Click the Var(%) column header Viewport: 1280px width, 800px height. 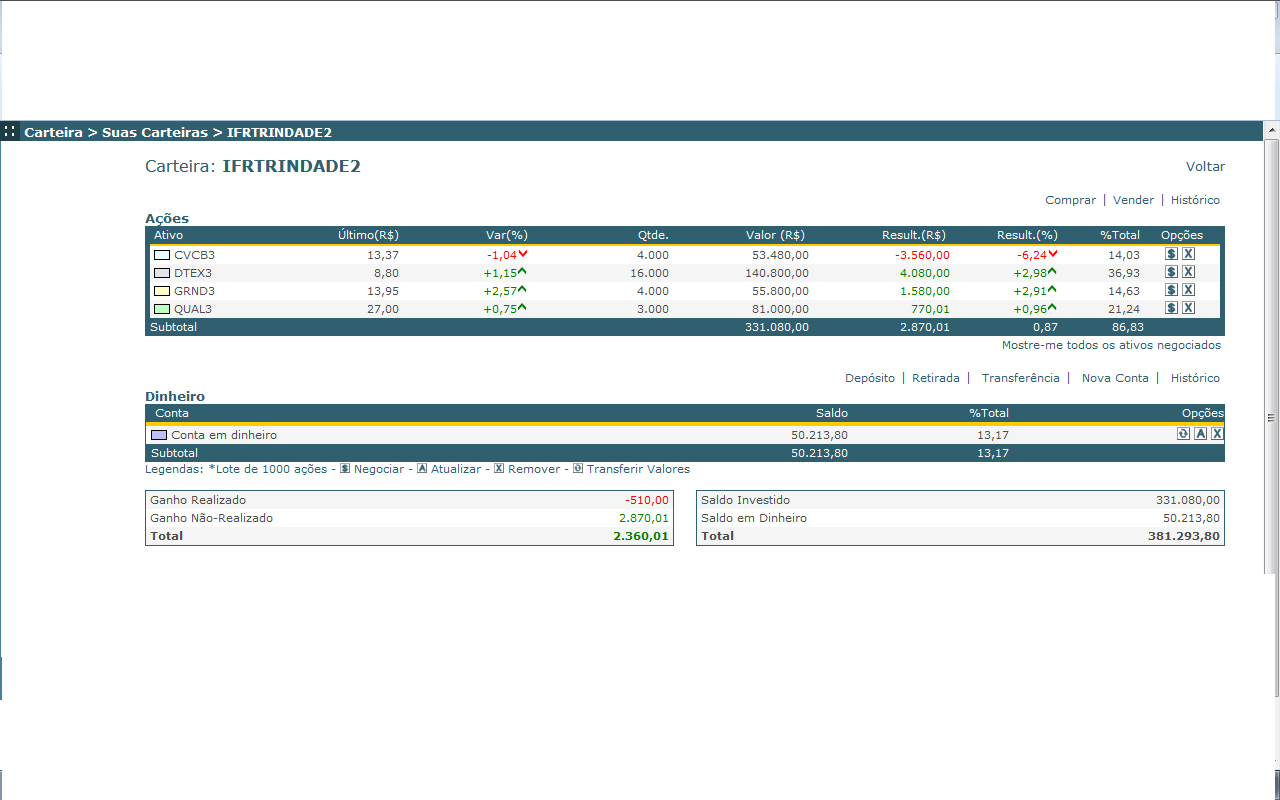(x=506, y=235)
